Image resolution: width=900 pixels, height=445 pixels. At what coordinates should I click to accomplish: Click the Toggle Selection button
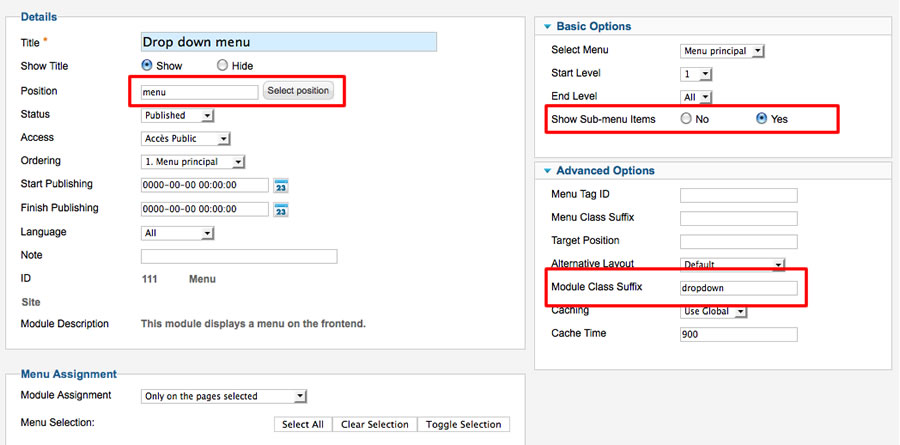464,424
